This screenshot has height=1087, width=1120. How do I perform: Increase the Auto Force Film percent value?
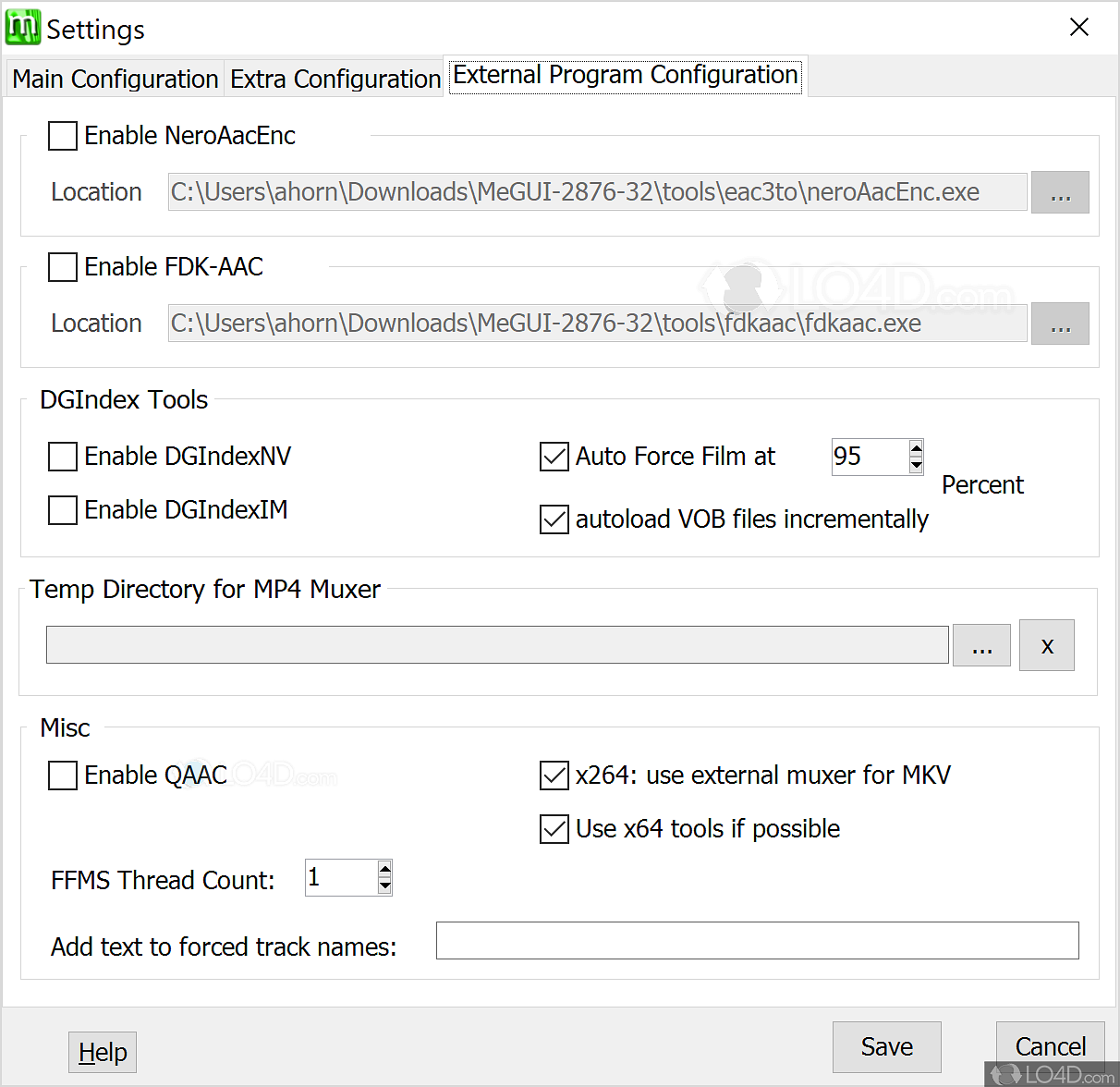(916, 449)
